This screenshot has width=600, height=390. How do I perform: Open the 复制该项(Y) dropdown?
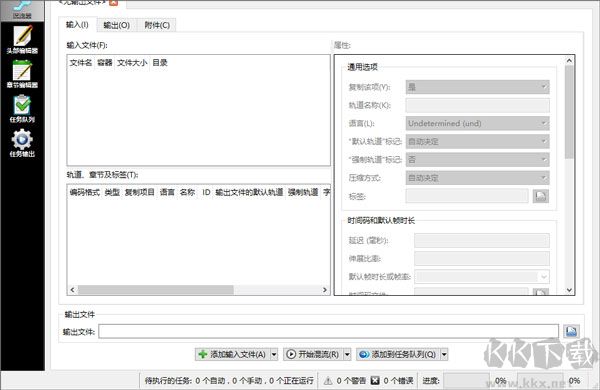(478, 87)
